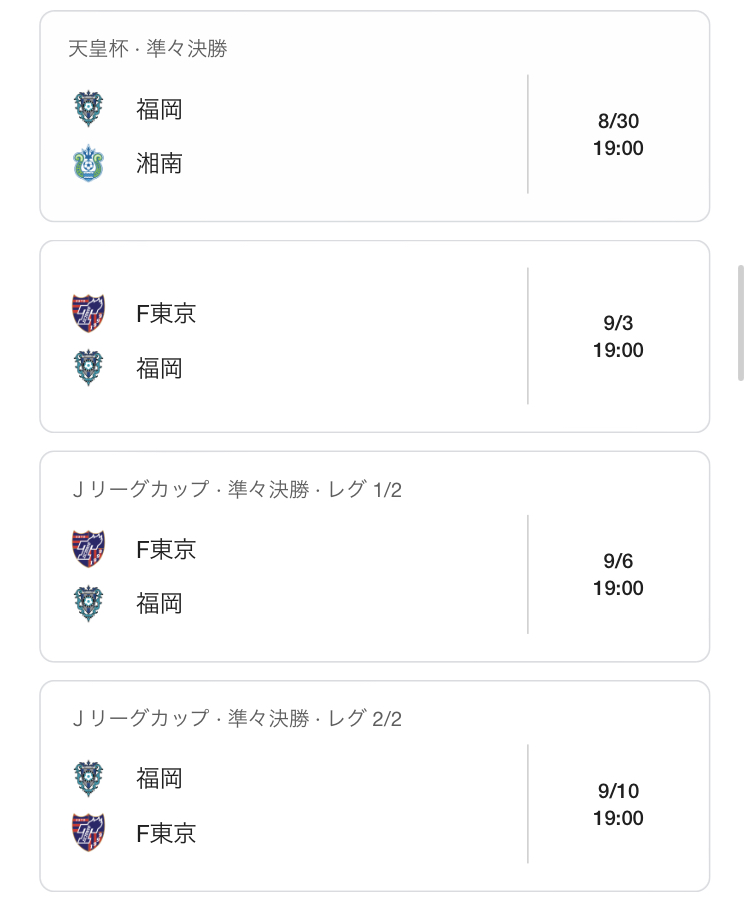Open match time 8/30 19:00
Screen dimensions: 750x906
click(x=618, y=135)
